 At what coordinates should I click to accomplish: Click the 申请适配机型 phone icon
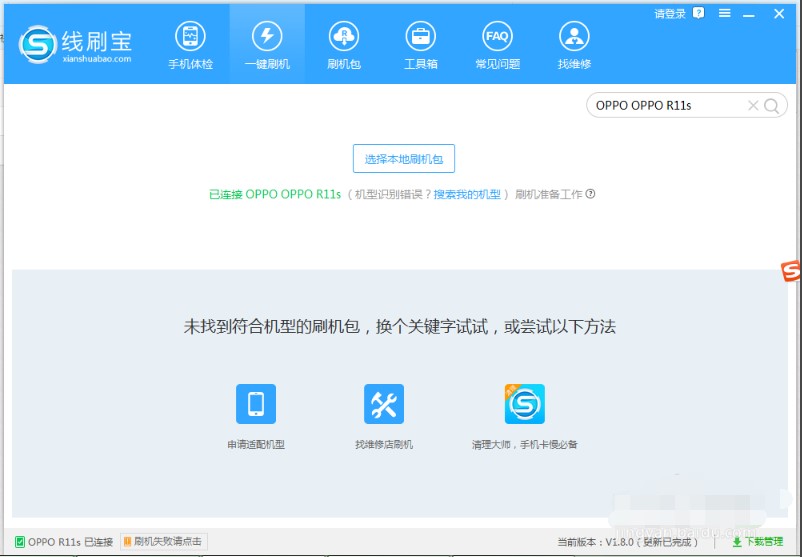(x=256, y=404)
